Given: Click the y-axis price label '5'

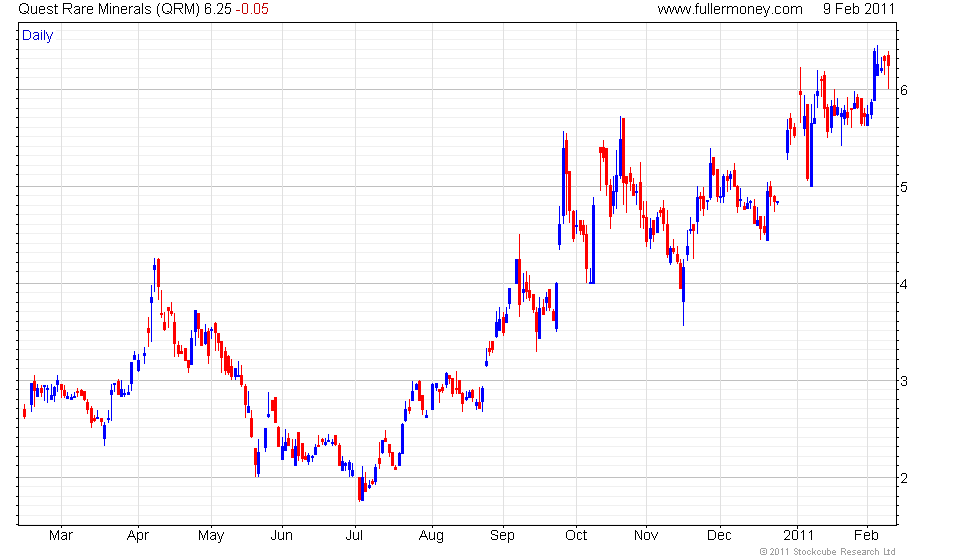Looking at the screenshot, I should (904, 188).
